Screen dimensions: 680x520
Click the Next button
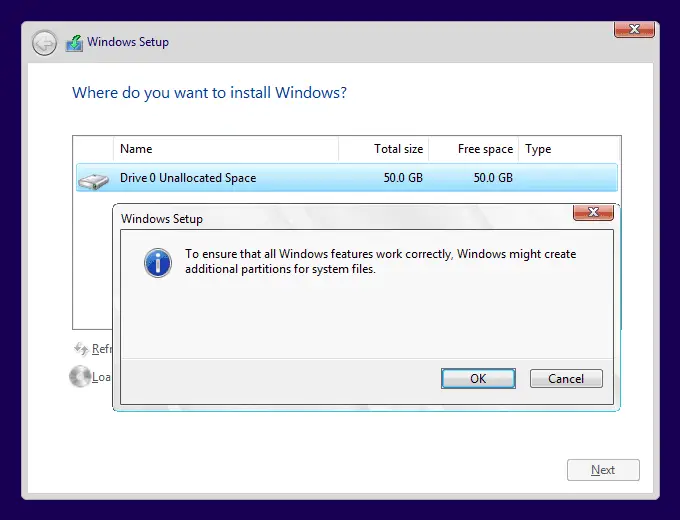[x=603, y=470]
